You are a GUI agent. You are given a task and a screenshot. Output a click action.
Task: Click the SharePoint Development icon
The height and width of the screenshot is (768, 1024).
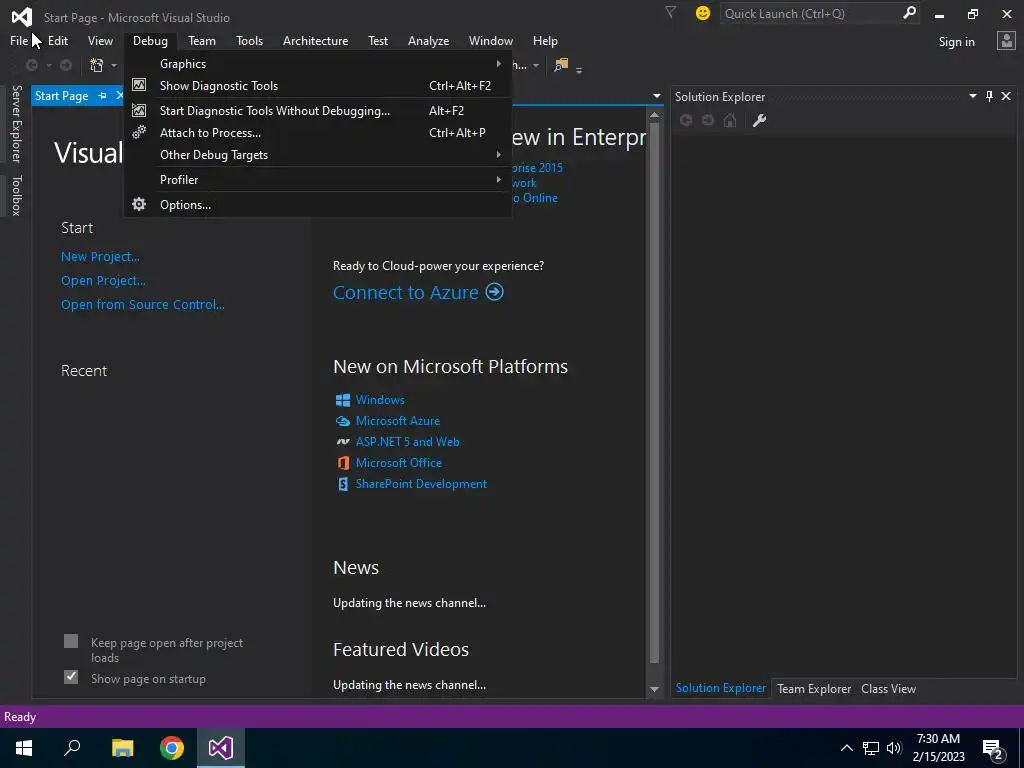(343, 484)
